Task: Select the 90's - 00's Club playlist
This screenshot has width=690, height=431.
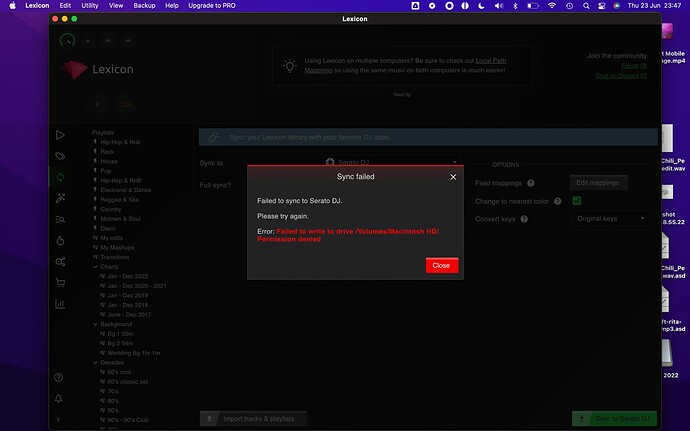Action: (x=128, y=420)
